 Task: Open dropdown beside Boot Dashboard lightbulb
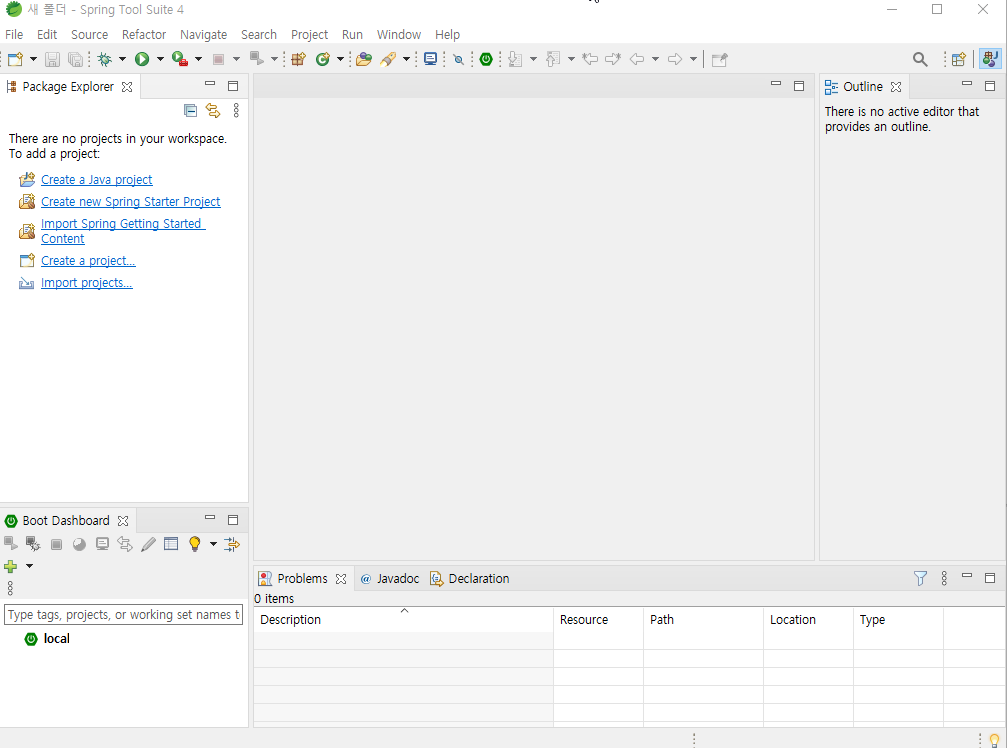click(x=213, y=544)
